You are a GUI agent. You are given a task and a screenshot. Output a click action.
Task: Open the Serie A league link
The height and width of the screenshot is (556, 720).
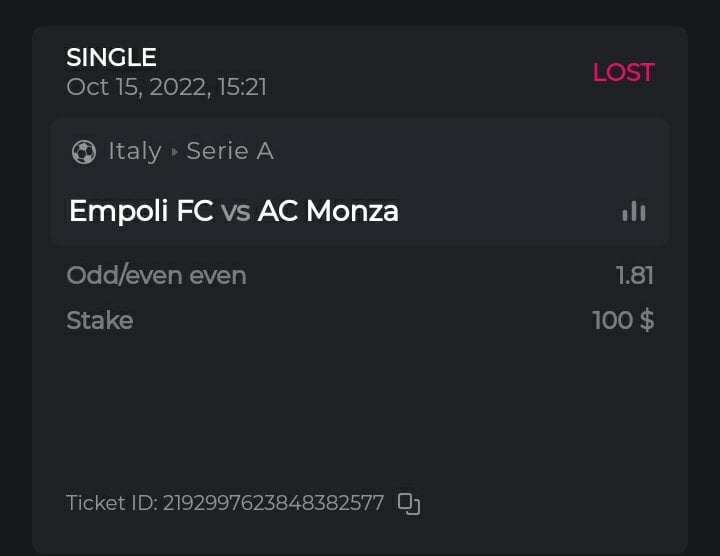coord(230,151)
